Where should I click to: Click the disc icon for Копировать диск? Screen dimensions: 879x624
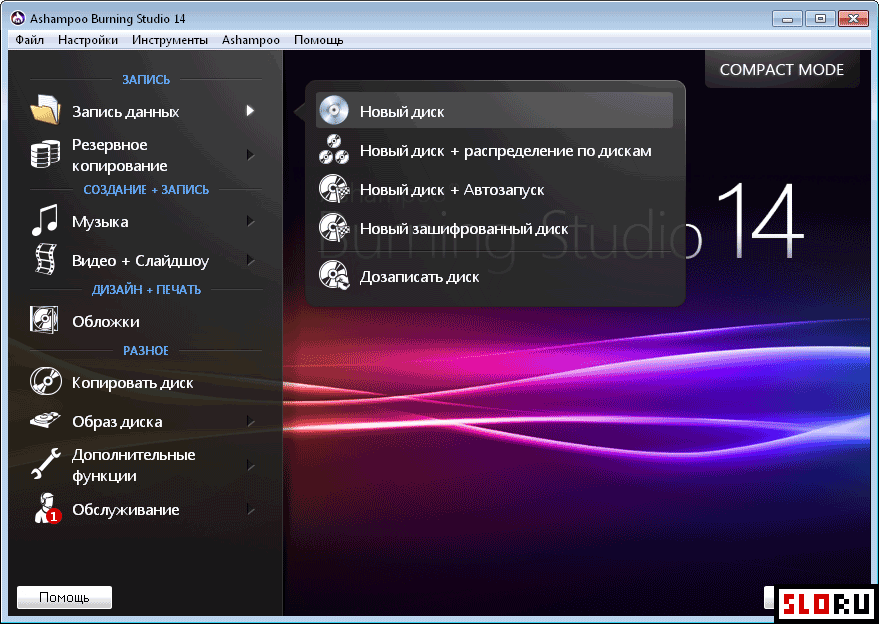(45, 381)
